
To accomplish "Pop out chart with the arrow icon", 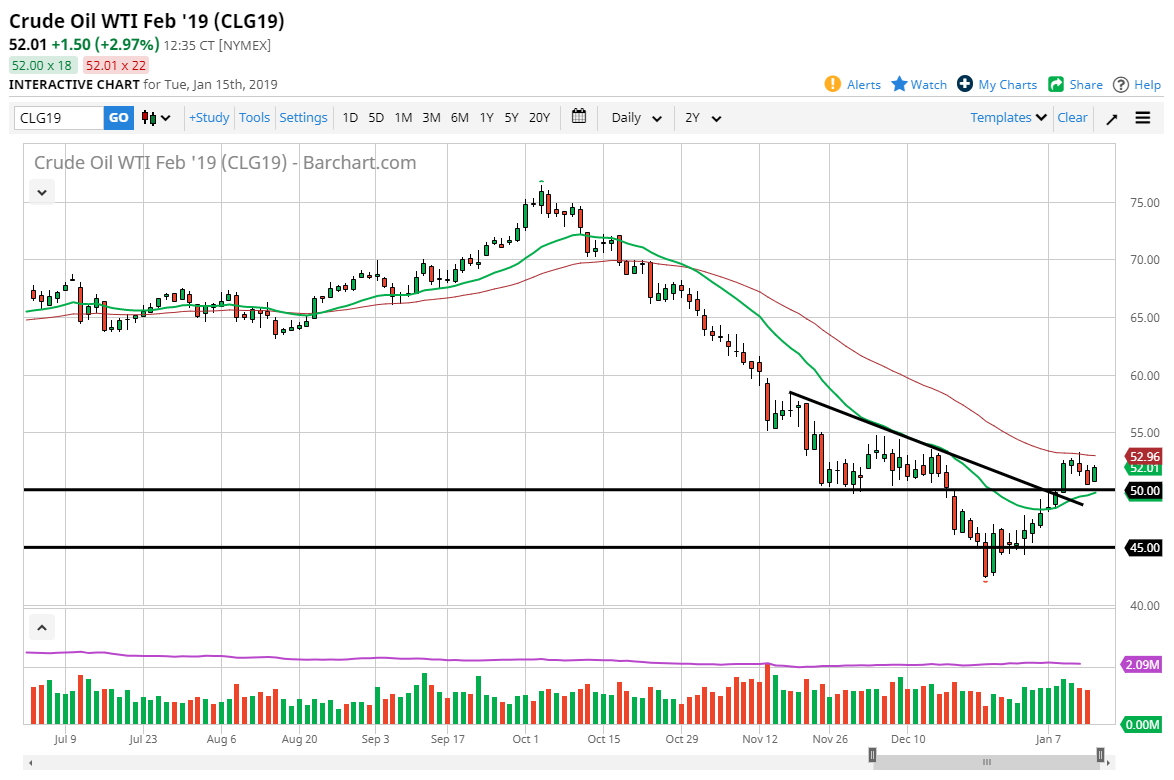I will (1111, 117).
